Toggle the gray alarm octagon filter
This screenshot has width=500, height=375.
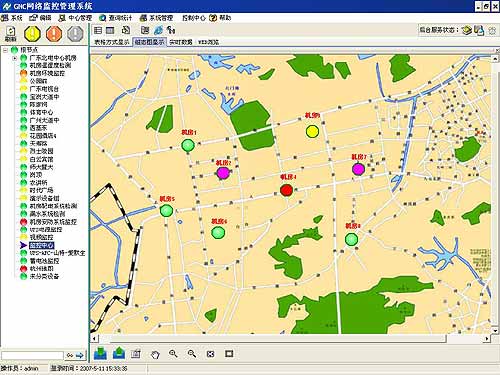(x=76, y=34)
